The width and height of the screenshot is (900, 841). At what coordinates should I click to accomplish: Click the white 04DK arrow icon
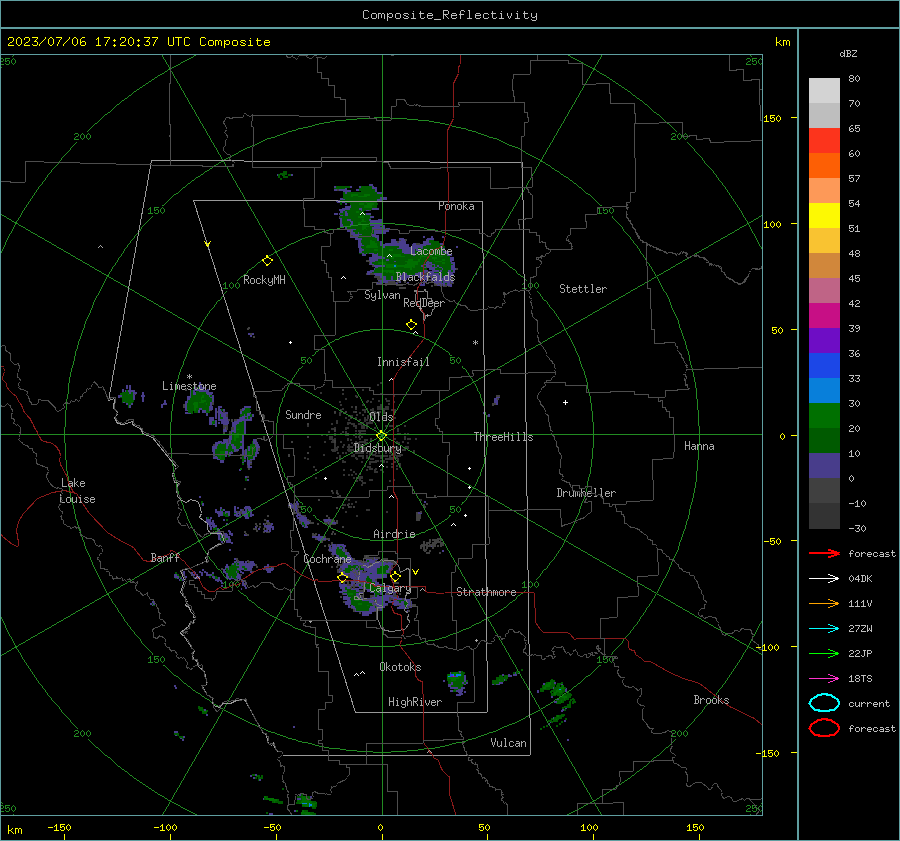824,578
